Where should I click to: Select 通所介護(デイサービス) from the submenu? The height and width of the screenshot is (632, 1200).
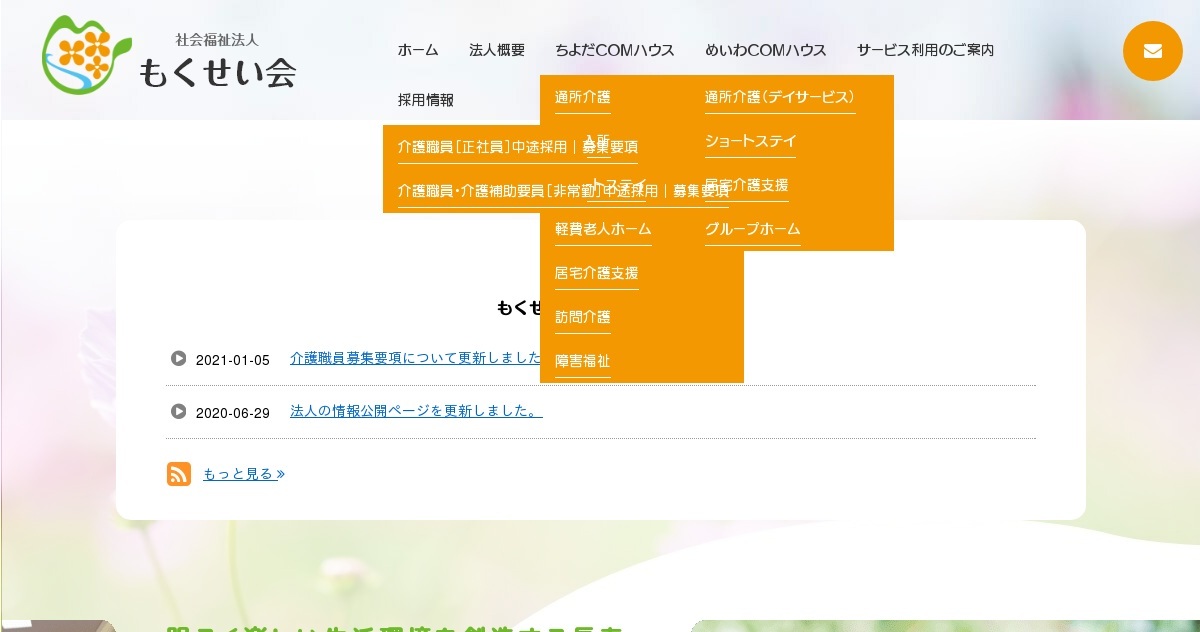[779, 97]
